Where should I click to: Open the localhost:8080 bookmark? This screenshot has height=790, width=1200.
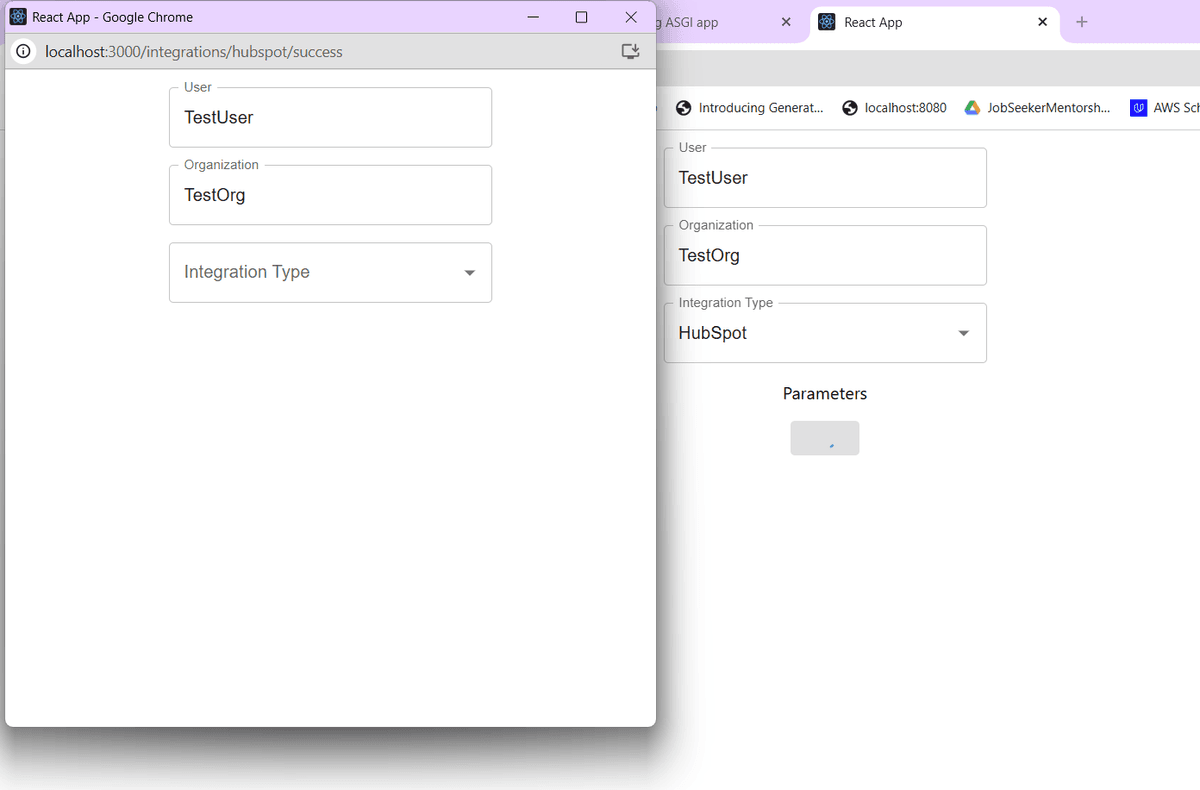(894, 108)
